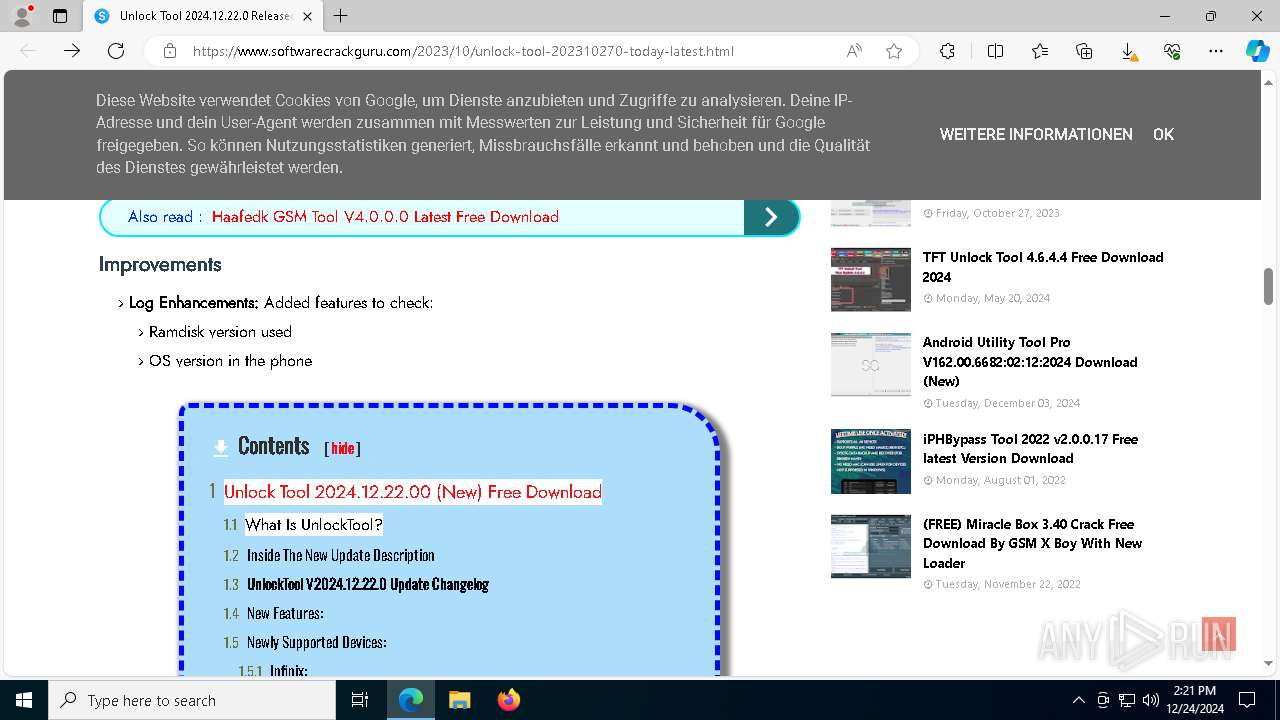Image resolution: width=1280 pixels, height=720 pixels.
Task: Open Android Utility Tool Pro article
Action: [1030, 362]
